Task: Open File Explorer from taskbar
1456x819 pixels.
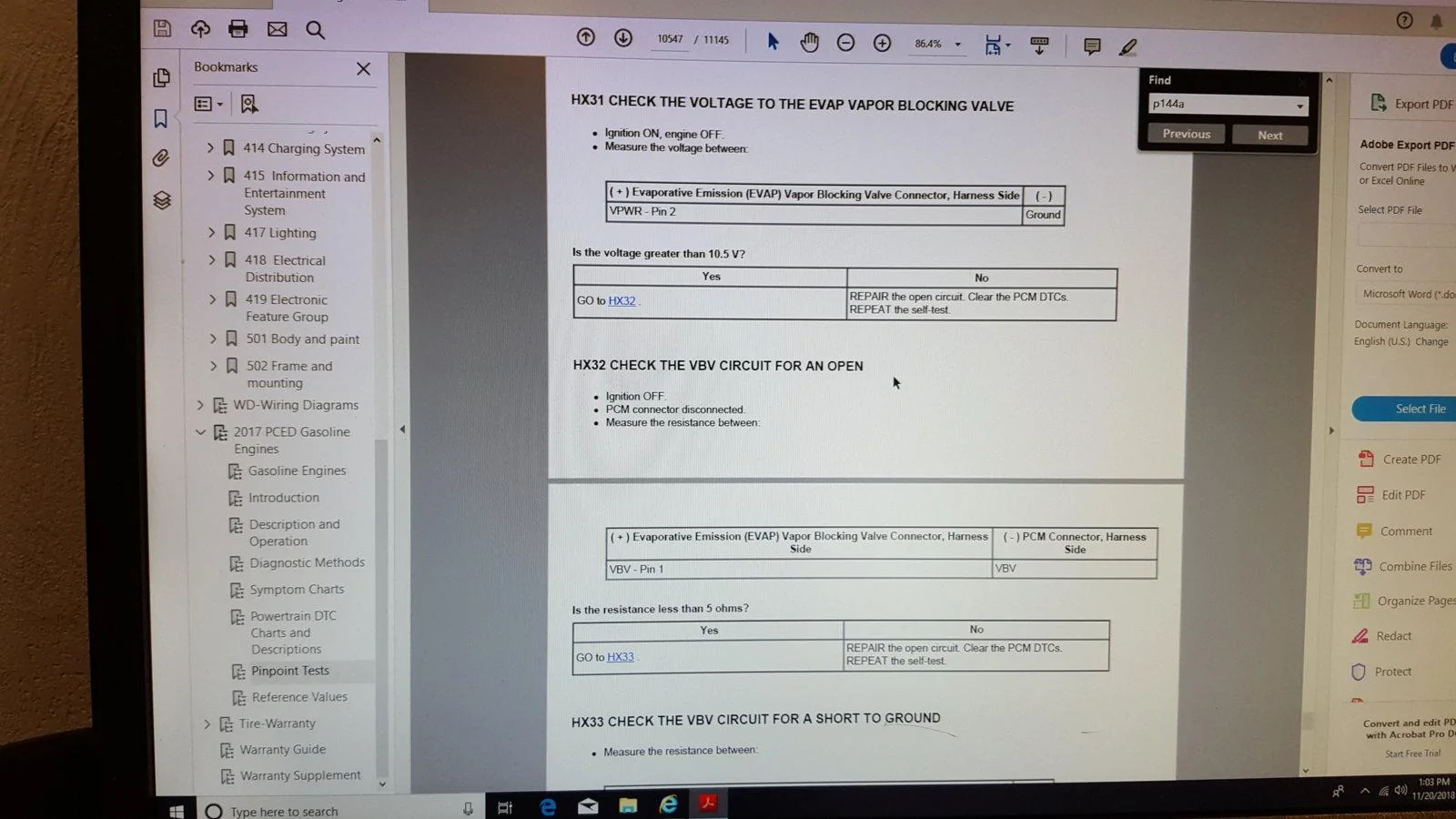Action: coord(628,805)
